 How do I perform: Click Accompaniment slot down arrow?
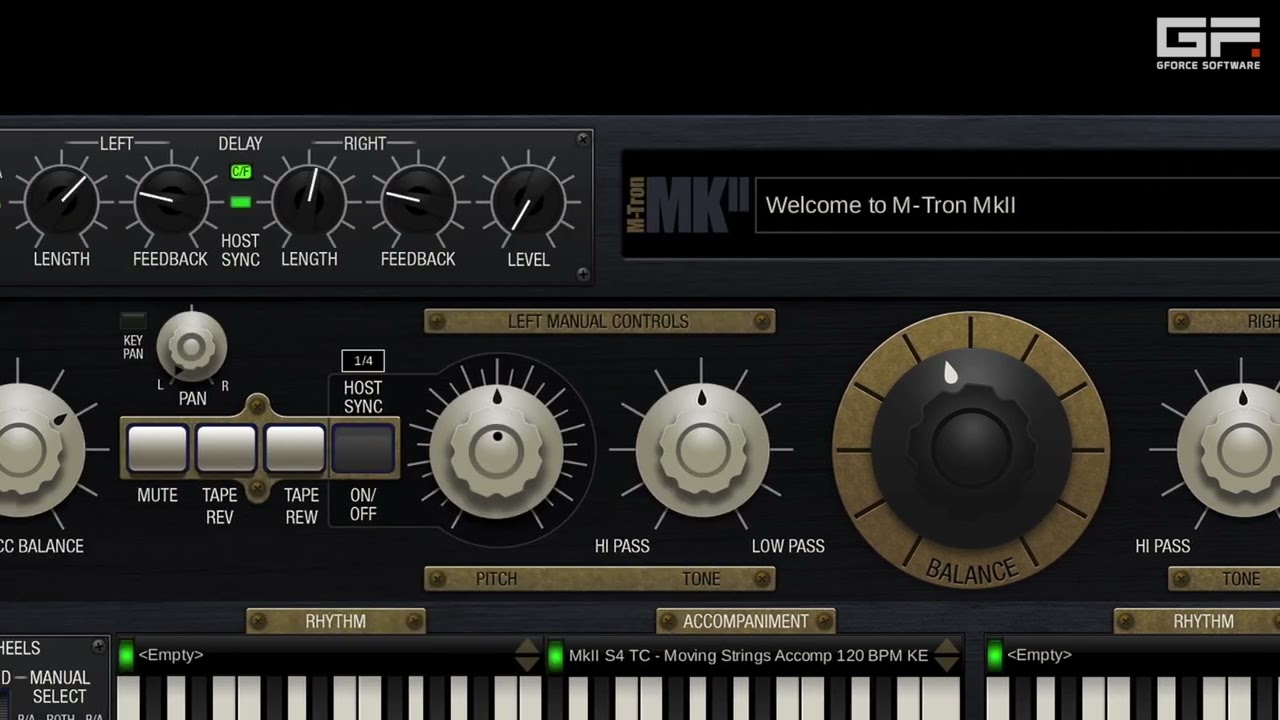(946, 664)
